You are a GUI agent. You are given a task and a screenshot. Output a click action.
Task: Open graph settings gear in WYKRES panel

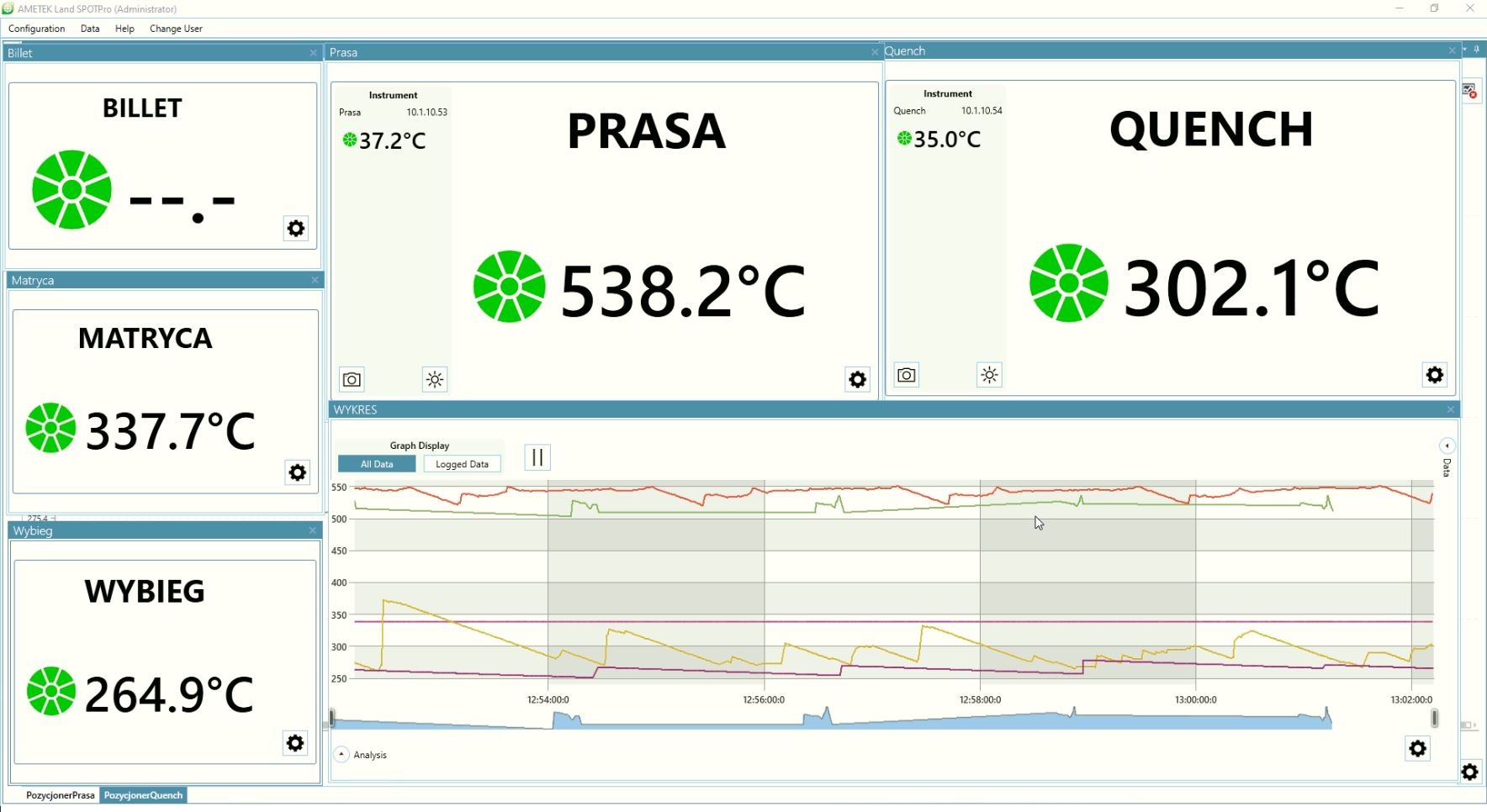tap(1417, 748)
